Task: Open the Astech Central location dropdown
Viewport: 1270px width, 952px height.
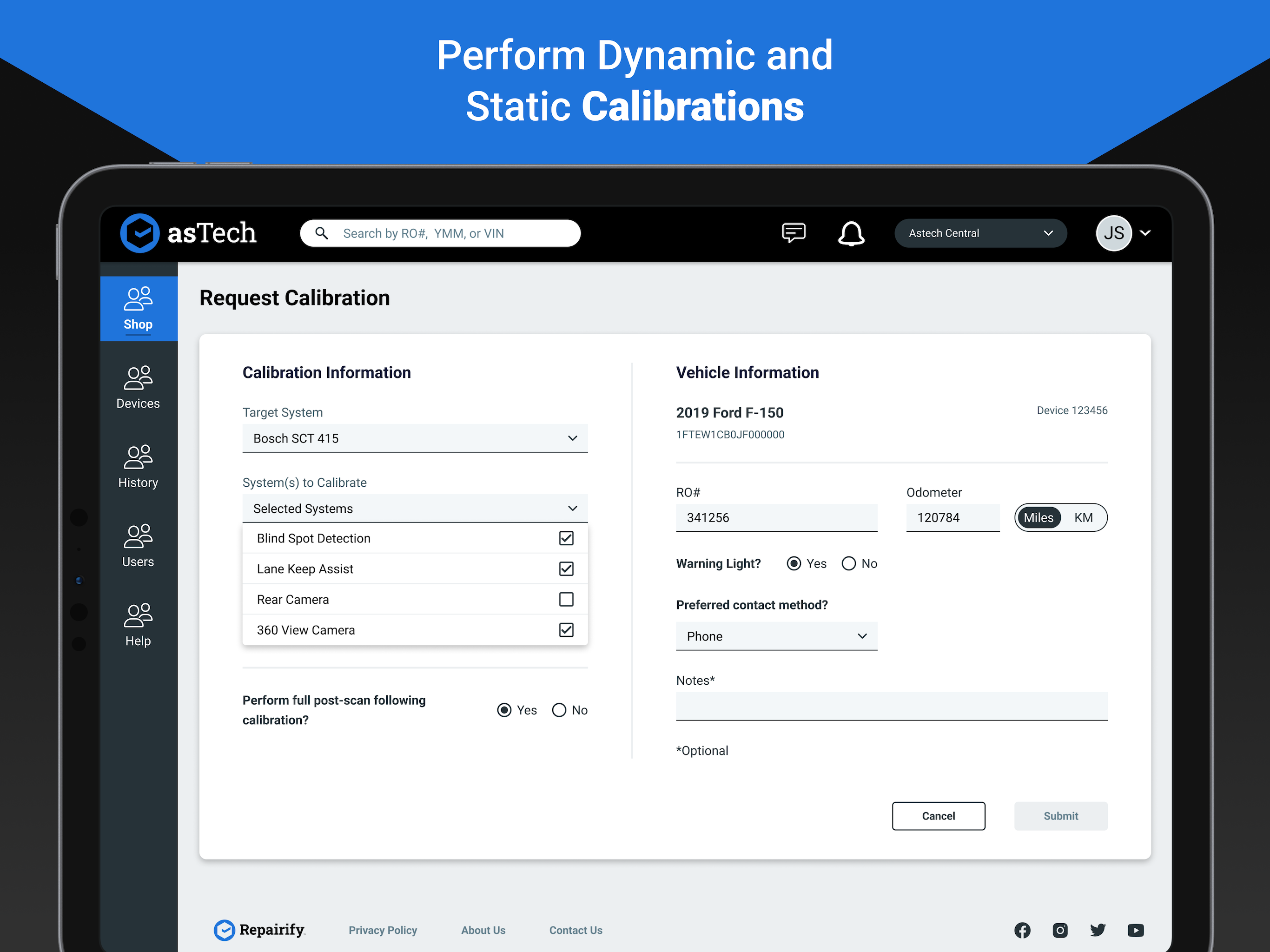Action: [x=981, y=233]
